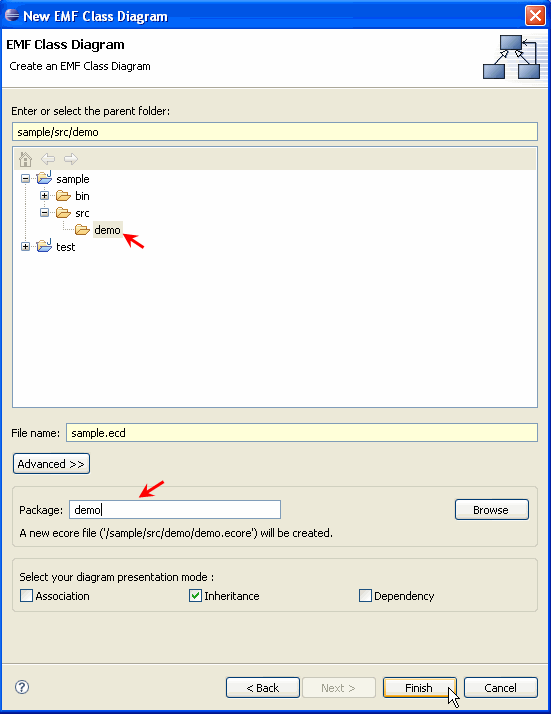Screen dimensions: 551x714
Task: Click the Home icon in folder navigator
Action: [26, 159]
